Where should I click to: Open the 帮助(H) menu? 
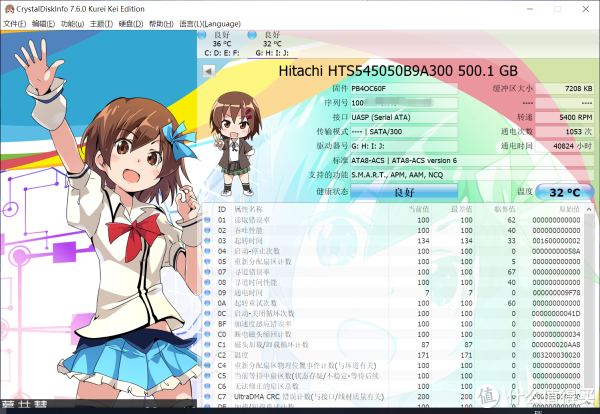coord(161,24)
